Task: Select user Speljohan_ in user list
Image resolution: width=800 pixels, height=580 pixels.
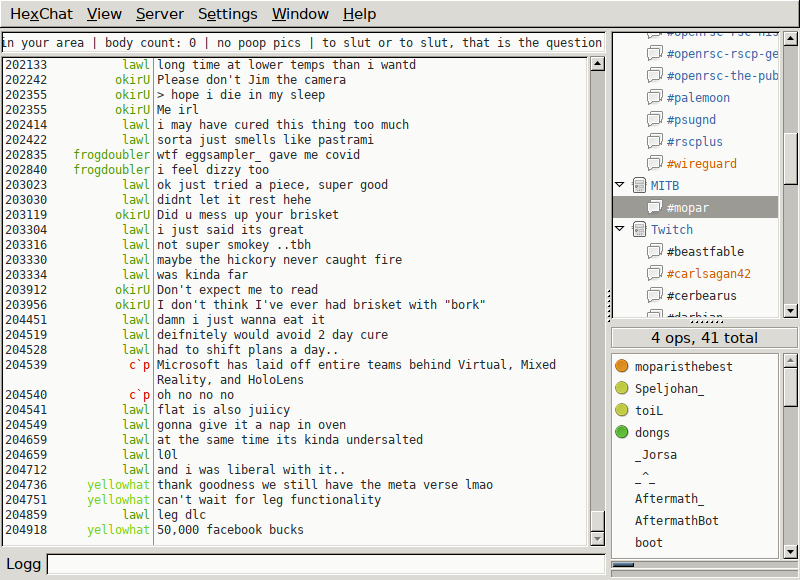Action: point(669,388)
